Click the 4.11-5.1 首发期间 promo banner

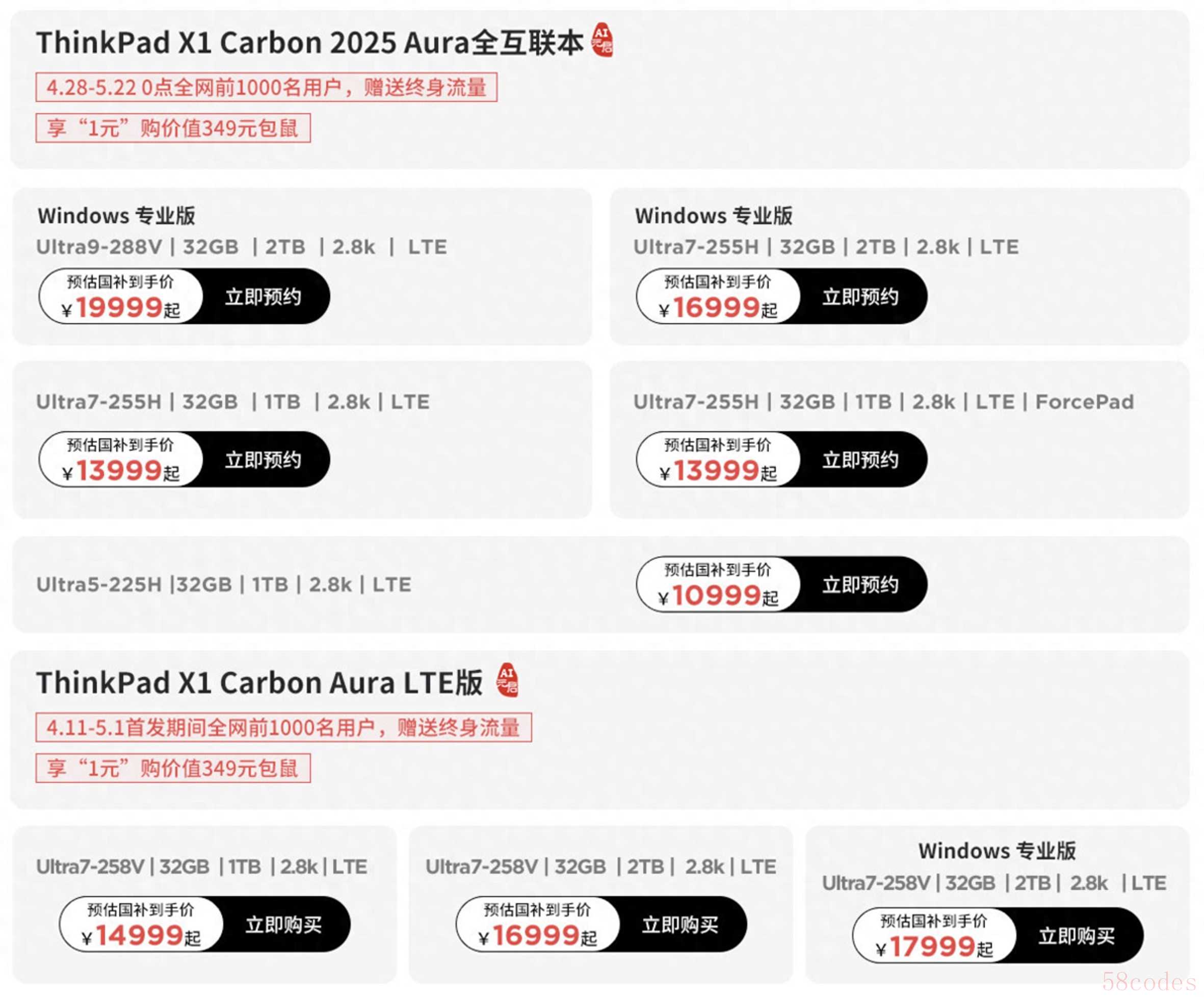click(x=283, y=727)
